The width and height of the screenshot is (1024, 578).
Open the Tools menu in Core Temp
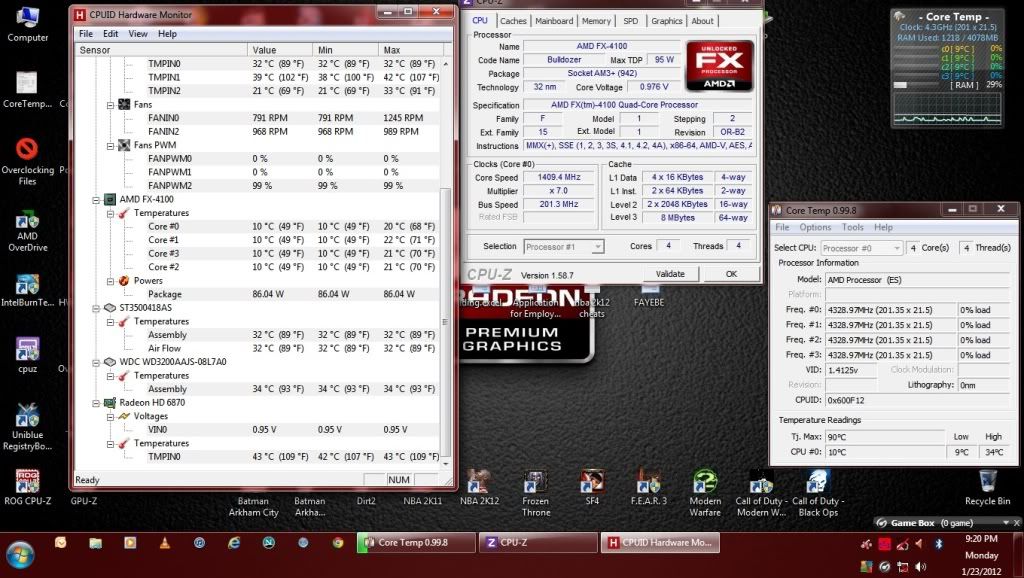(x=852, y=227)
